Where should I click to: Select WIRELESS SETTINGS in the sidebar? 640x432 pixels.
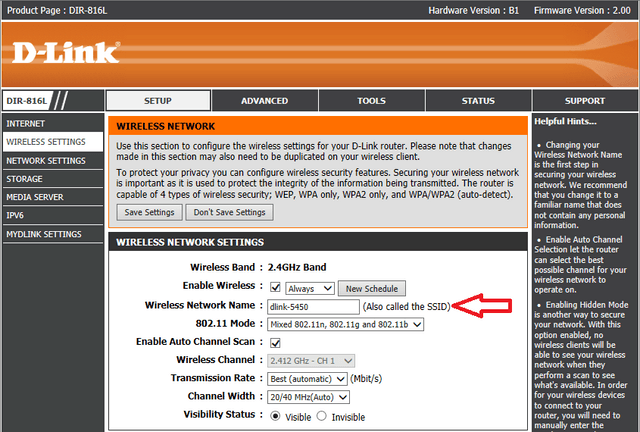(x=53, y=142)
